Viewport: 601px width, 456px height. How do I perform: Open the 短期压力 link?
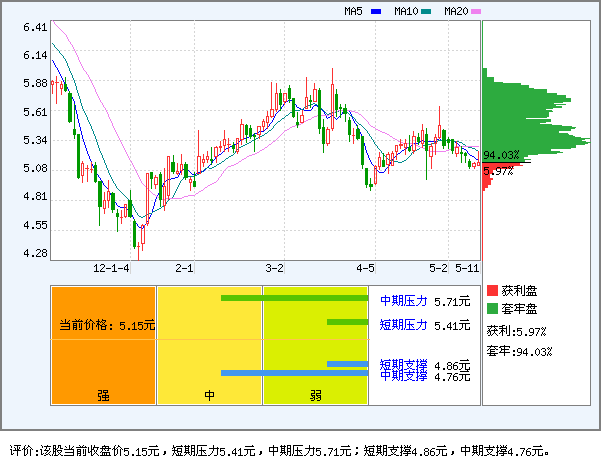(404, 325)
